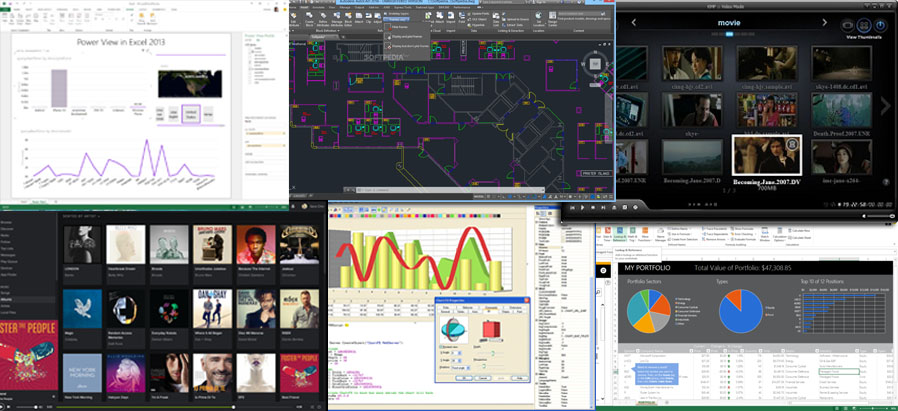Click the stop control in KMPlayer
Viewport: 898px width, 411px height.
click(x=593, y=207)
